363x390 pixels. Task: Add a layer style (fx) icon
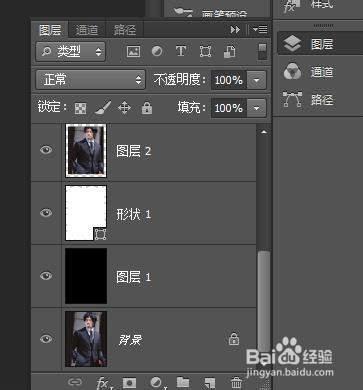coord(104,383)
